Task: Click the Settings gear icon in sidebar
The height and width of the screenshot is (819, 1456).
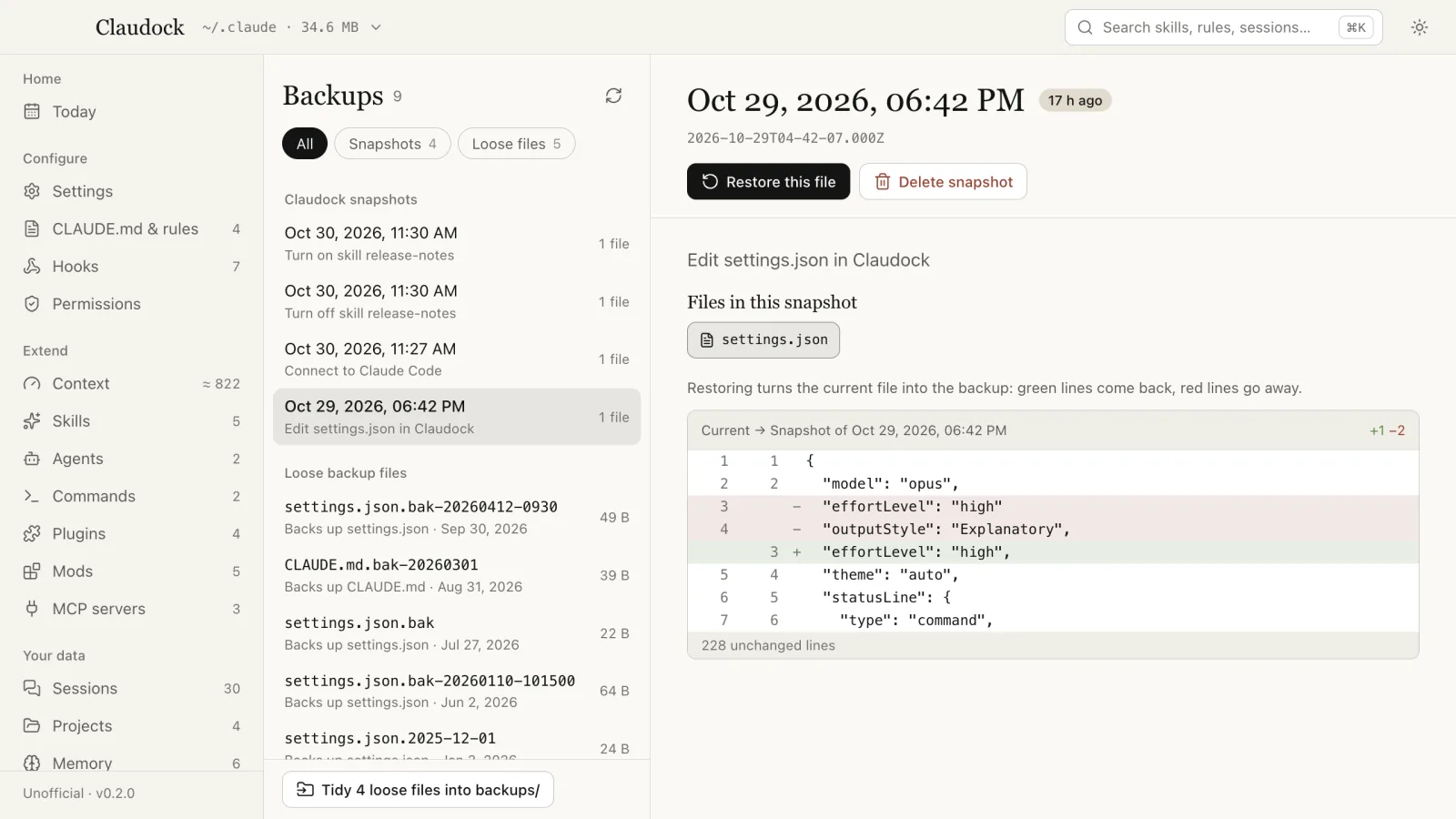Action: pyautogui.click(x=32, y=191)
